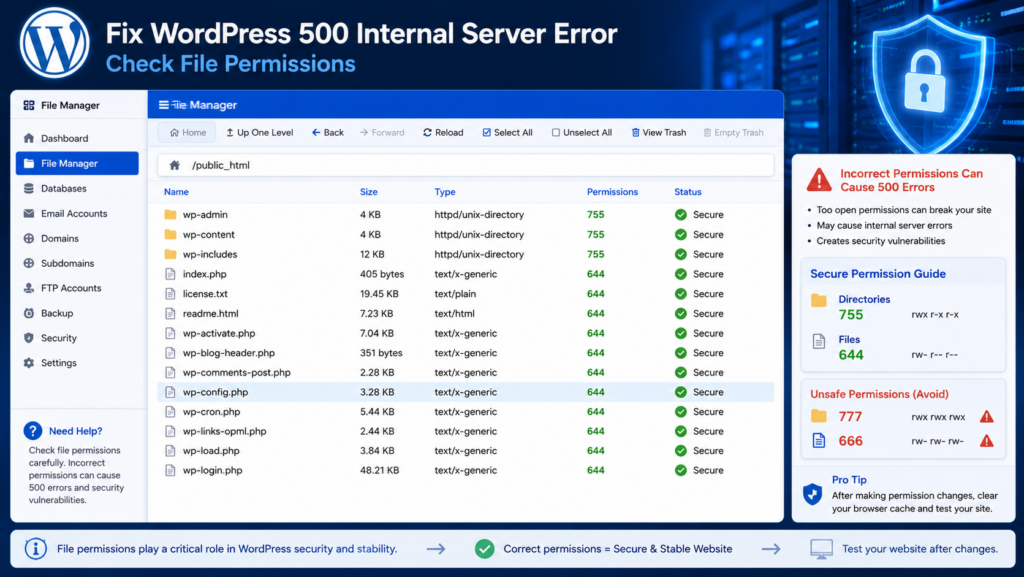
Task: Click the 755 permission of wp-admin
Action: coord(596,214)
